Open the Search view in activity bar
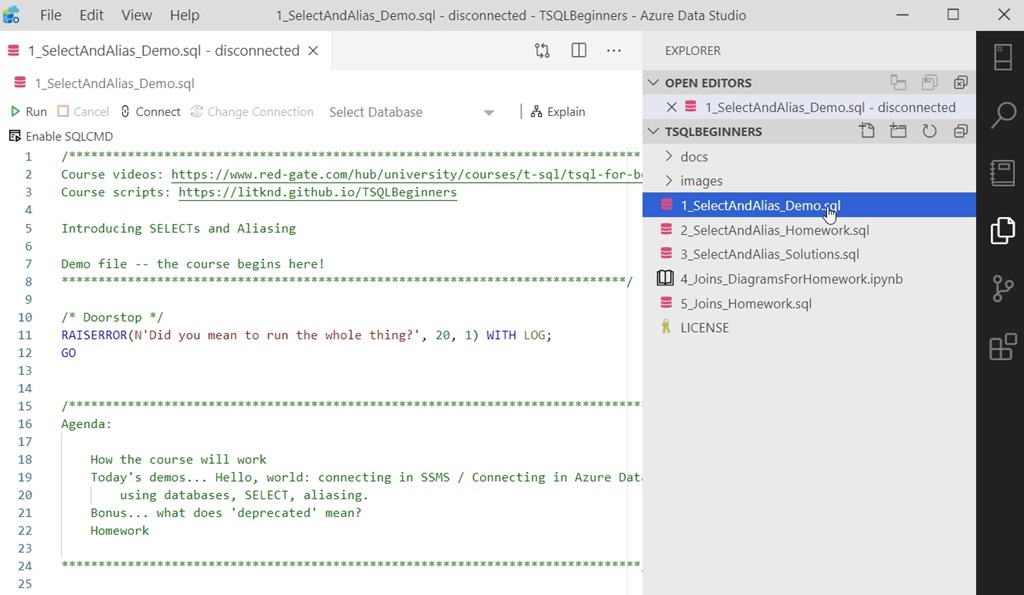 (x=1002, y=116)
